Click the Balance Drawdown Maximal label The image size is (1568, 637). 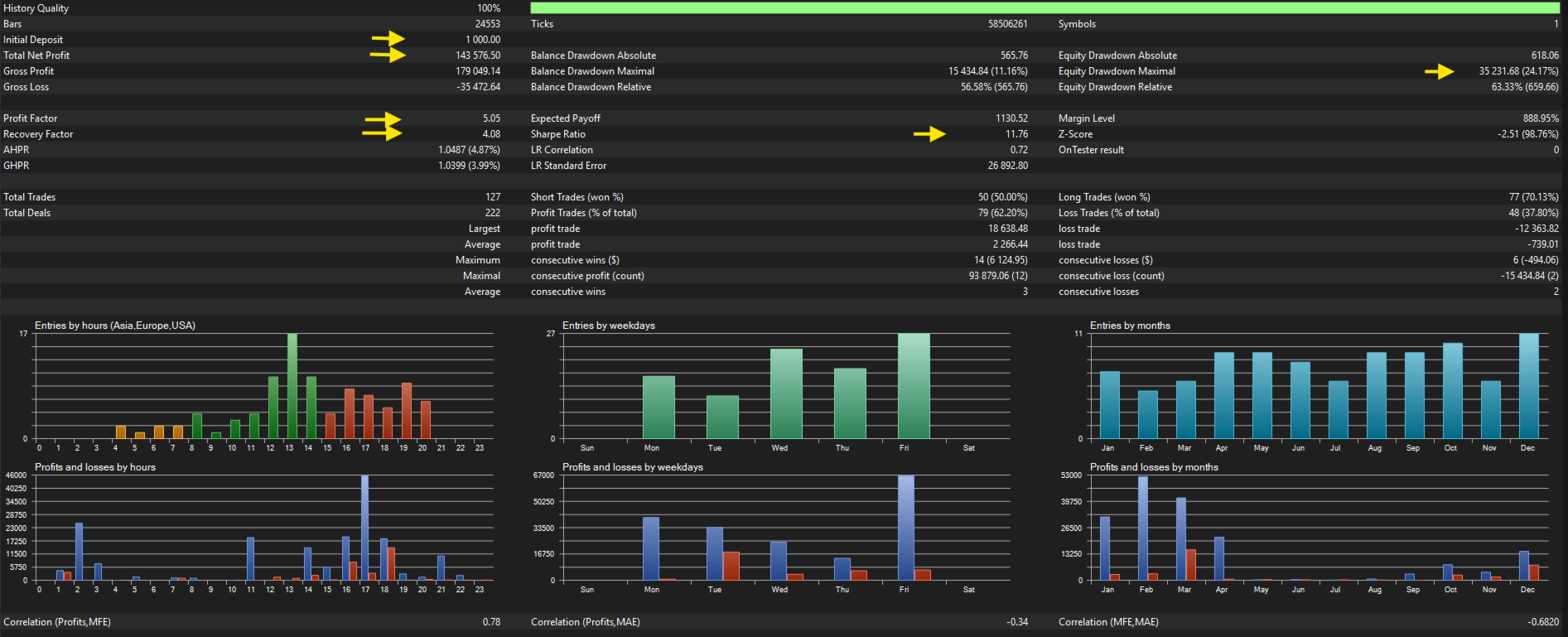(592, 71)
